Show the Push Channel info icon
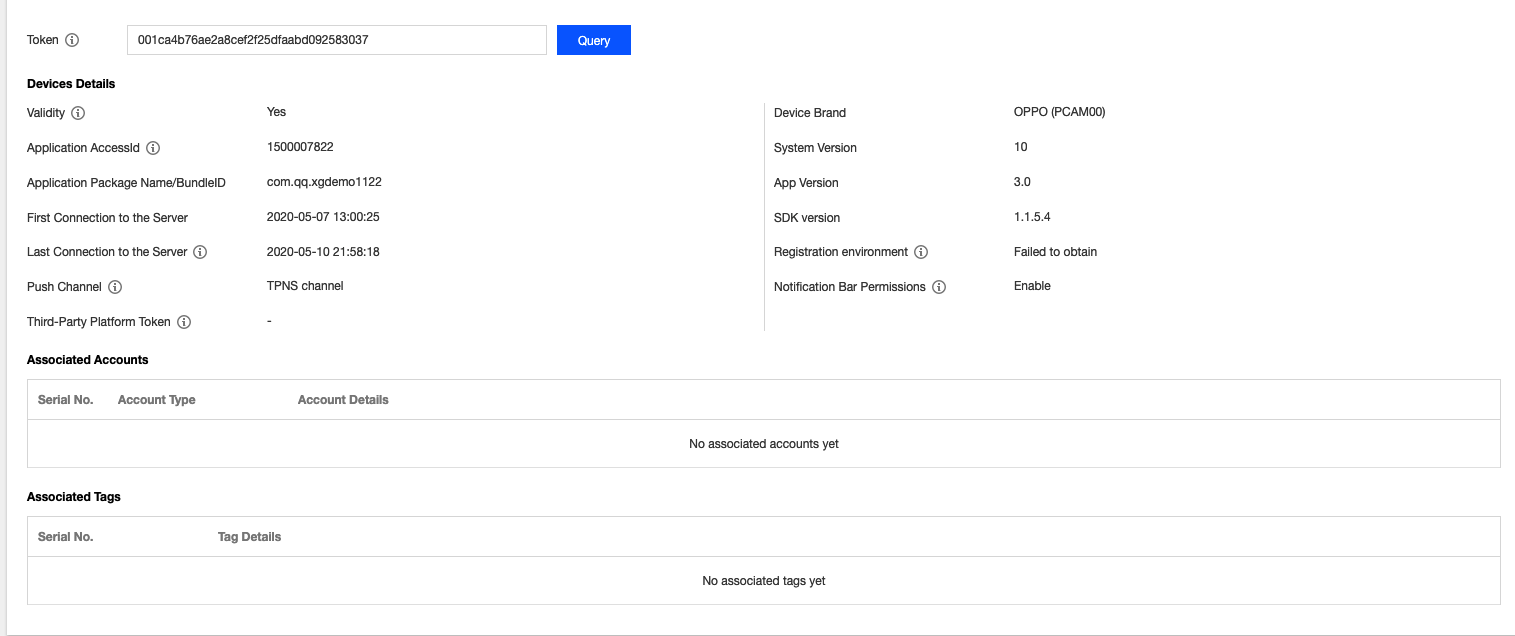This screenshot has height=636, width=1515. tap(115, 287)
